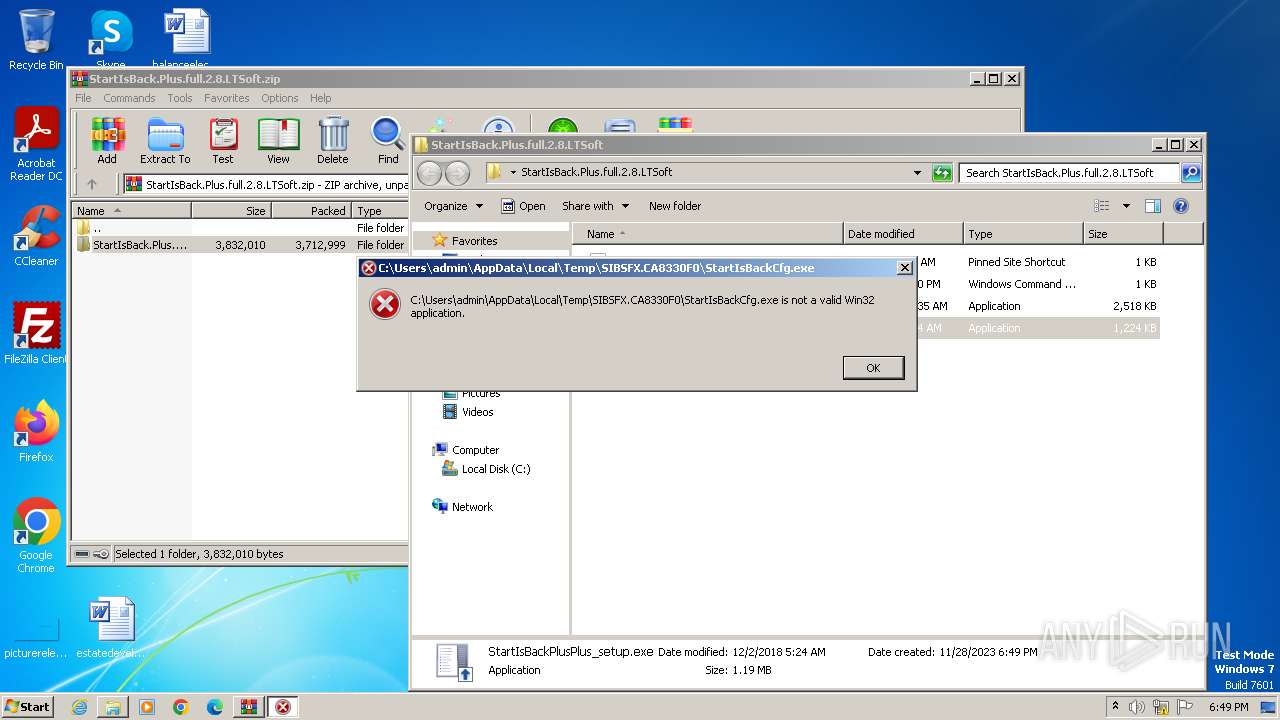Viewport: 1280px width, 720px height.
Task: Open Microsoft Edge from the taskbar
Action: pyautogui.click(x=214, y=707)
